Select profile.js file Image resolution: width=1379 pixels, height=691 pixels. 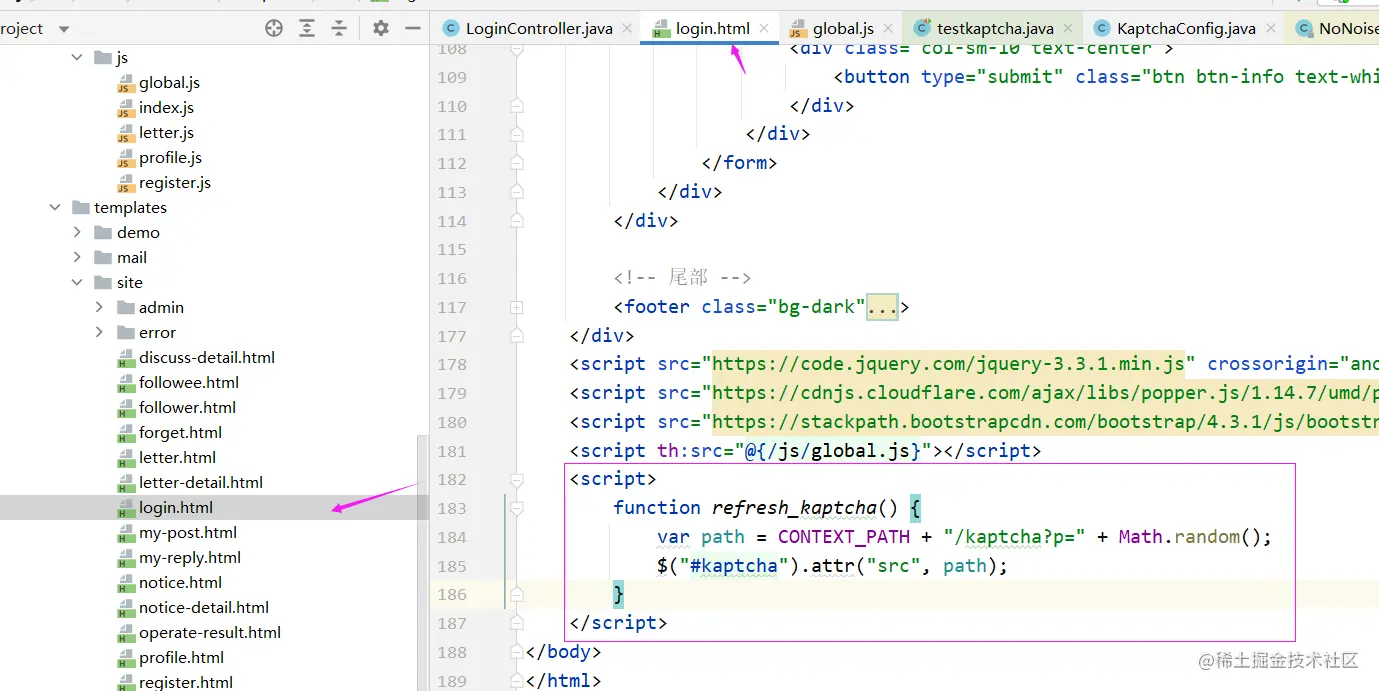[x=170, y=158]
